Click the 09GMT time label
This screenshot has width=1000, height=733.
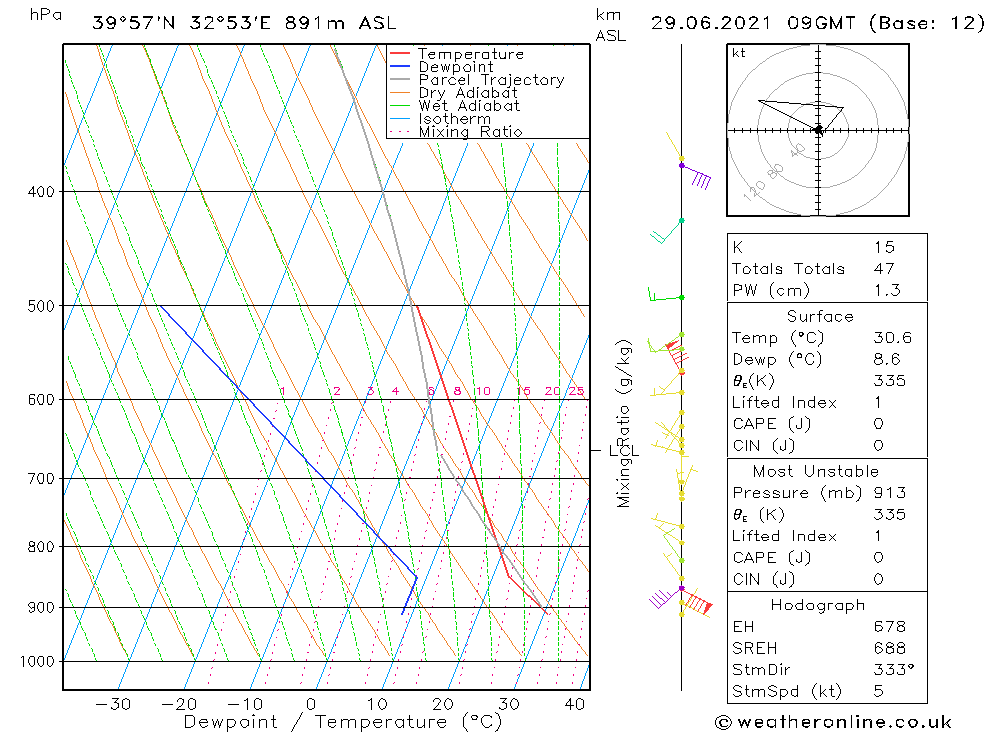[x=821, y=24]
